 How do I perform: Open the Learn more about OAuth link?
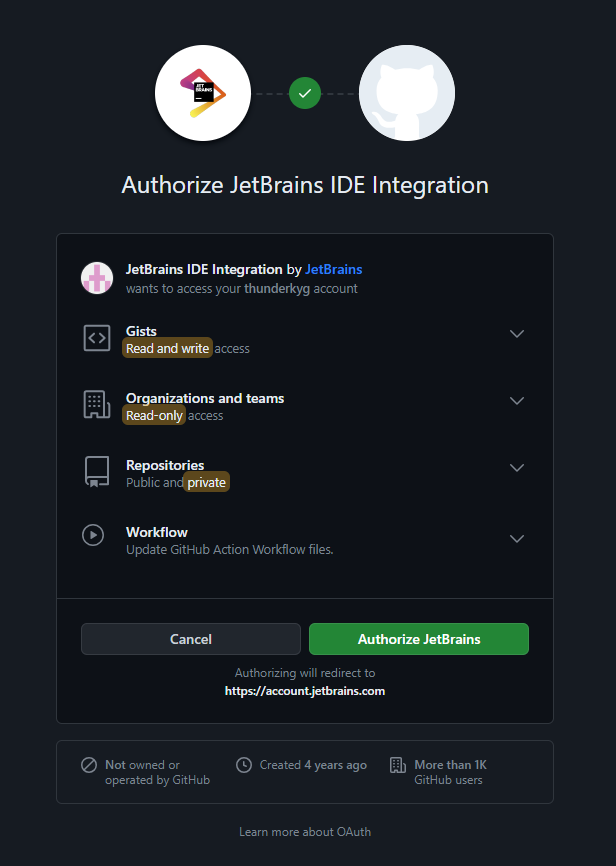(305, 832)
